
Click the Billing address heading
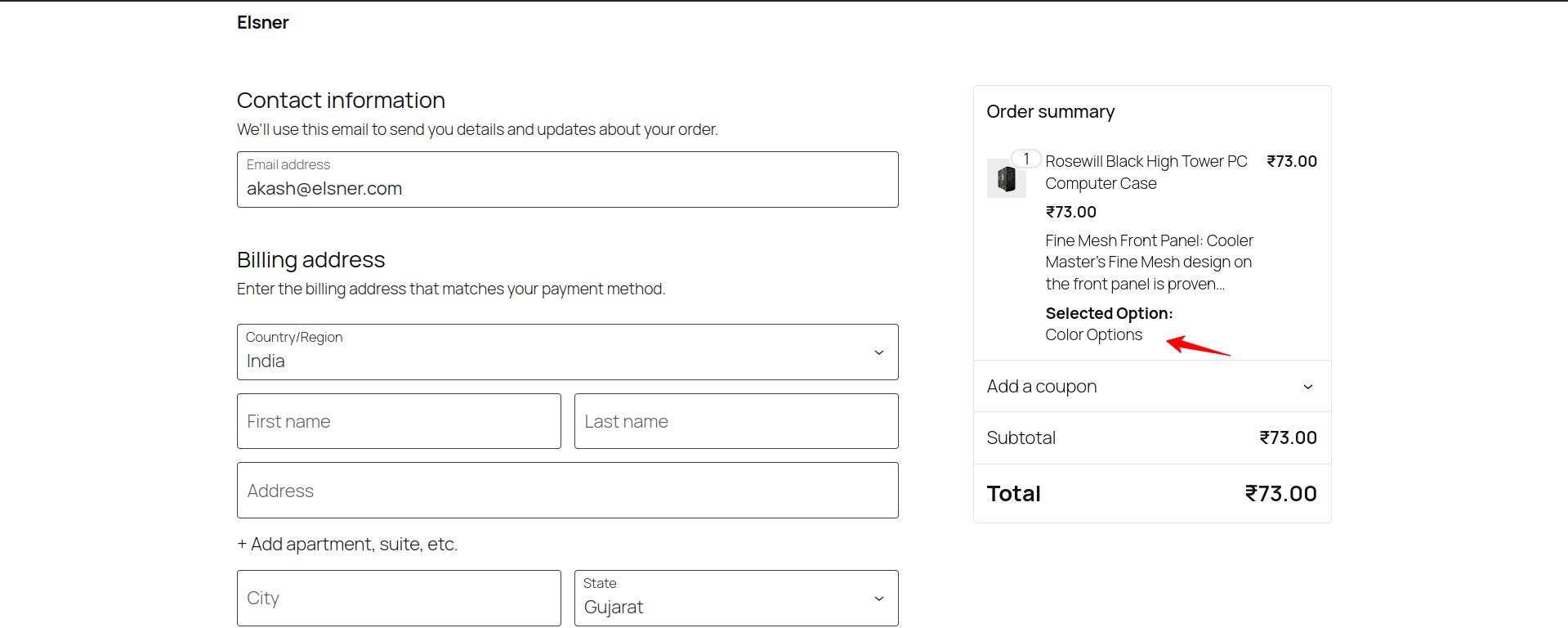(310, 260)
